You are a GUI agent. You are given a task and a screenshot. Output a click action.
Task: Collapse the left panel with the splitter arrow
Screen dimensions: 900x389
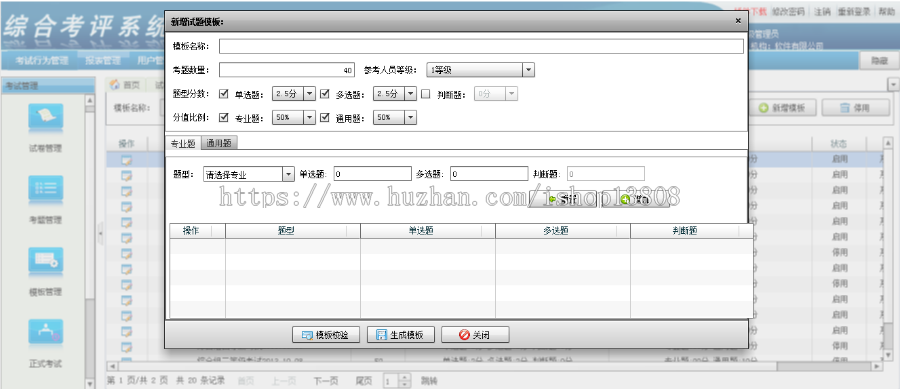click(x=100, y=234)
